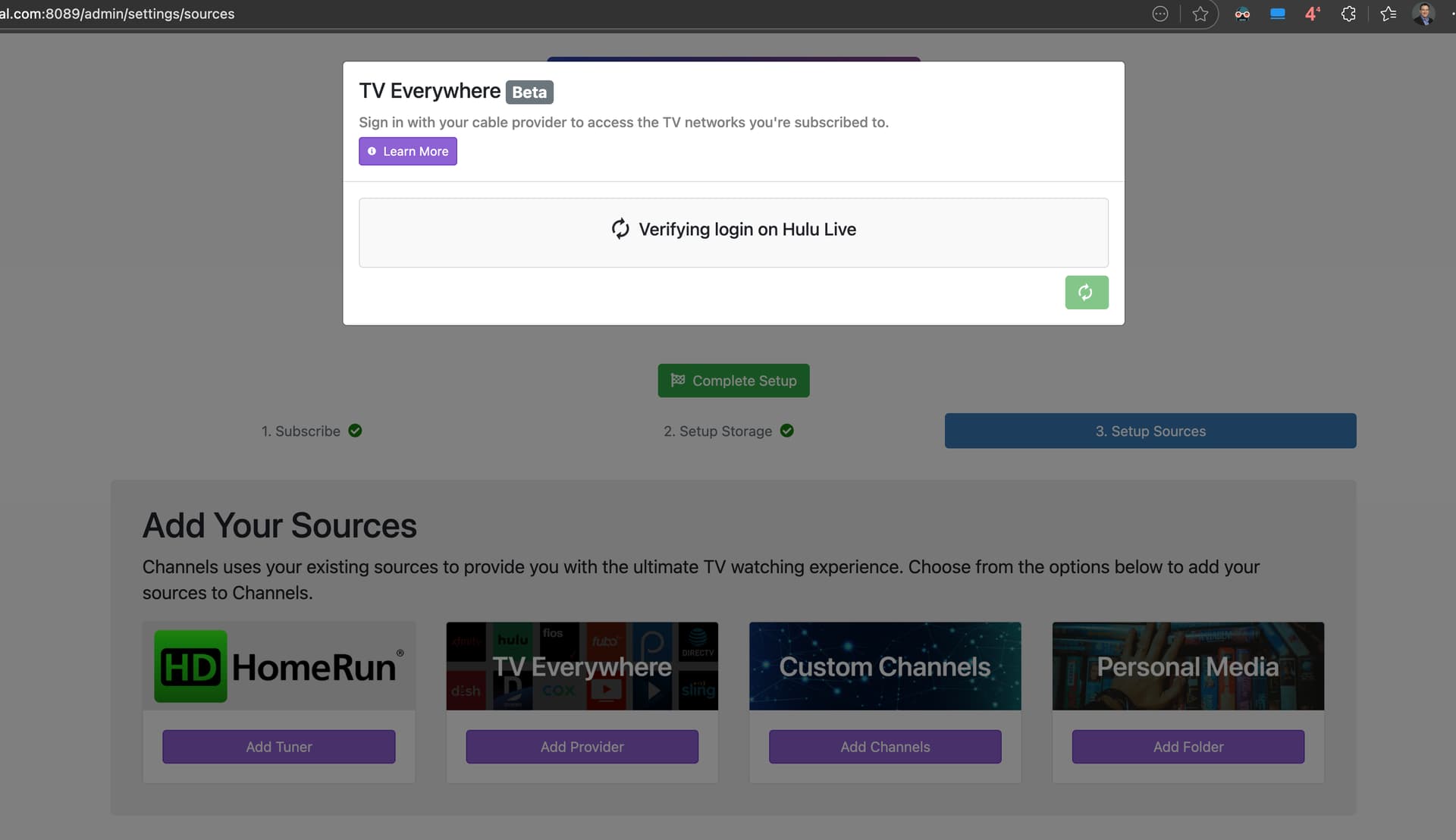
Task: Click the Add Channels button
Action: click(884, 747)
